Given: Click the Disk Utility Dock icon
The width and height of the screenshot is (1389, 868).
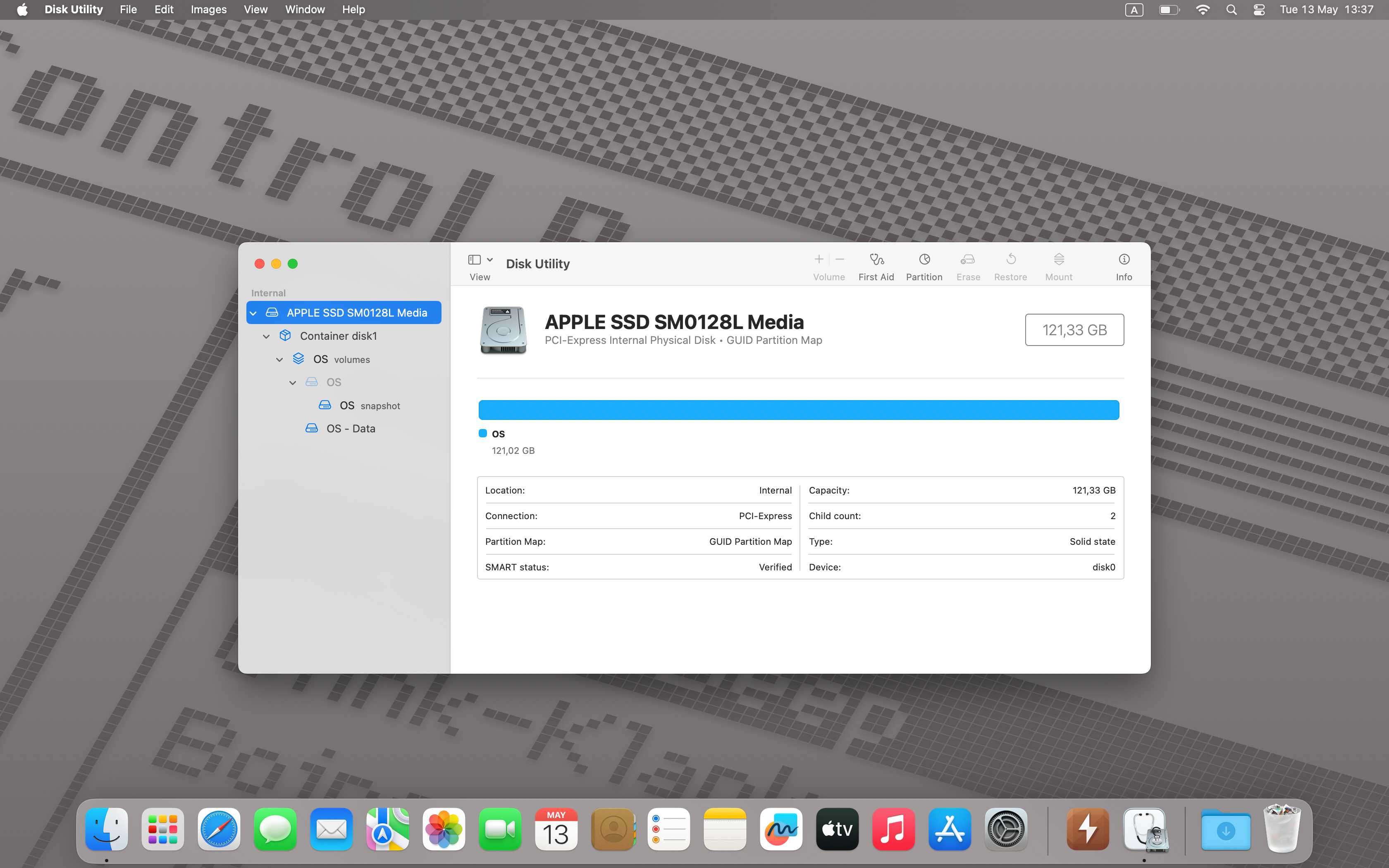Looking at the screenshot, I should coord(1145,829).
